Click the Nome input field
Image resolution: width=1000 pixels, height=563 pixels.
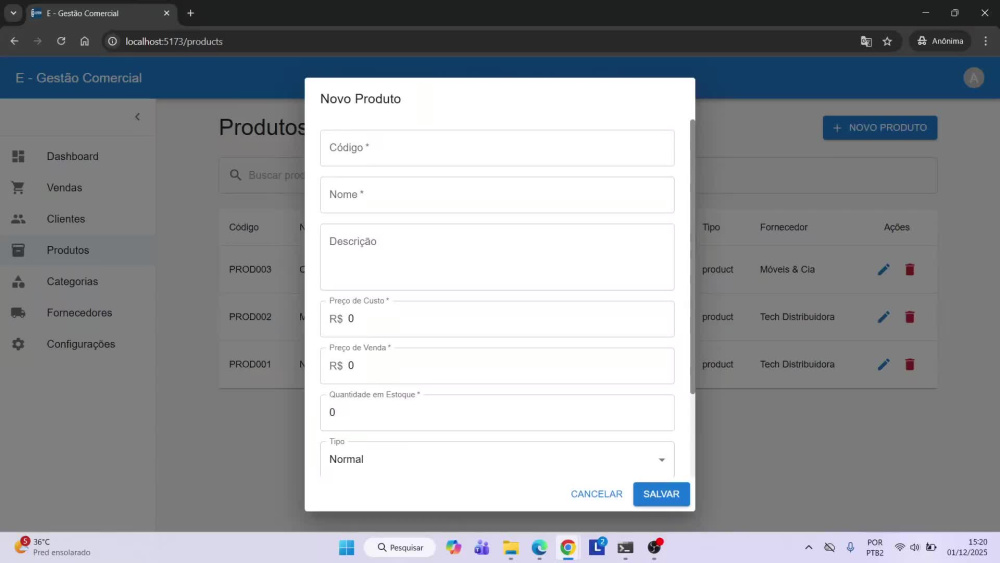pos(497,194)
